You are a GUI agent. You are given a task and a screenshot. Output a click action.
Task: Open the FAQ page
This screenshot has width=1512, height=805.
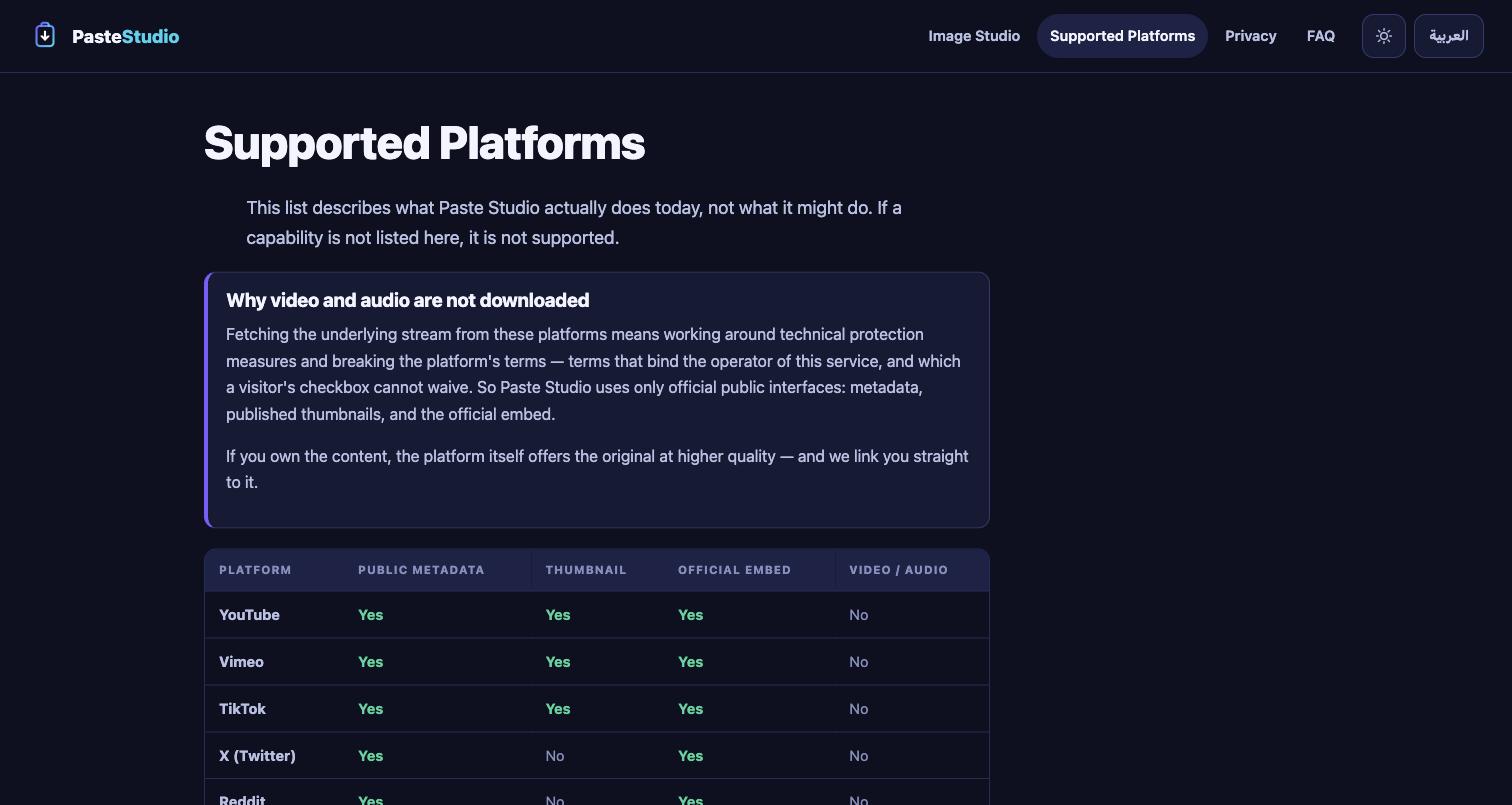click(1320, 36)
